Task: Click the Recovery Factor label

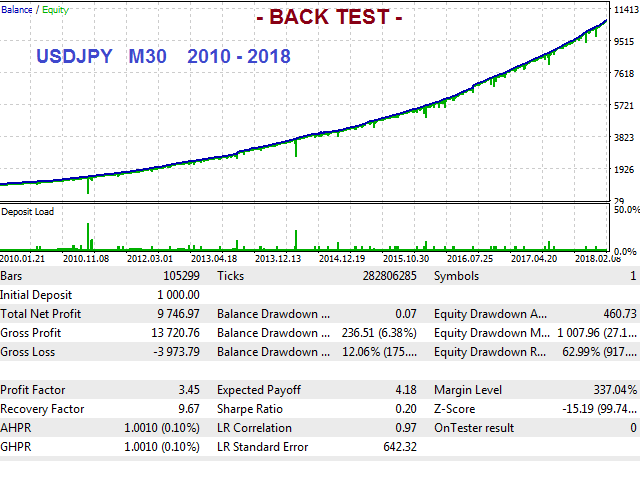Action: [40, 409]
